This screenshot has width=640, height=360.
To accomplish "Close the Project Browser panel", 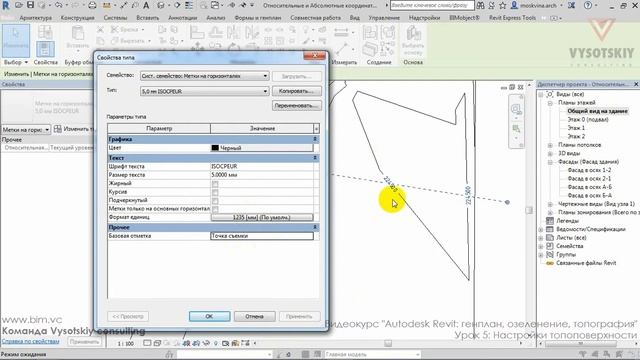I will pos(636,84).
